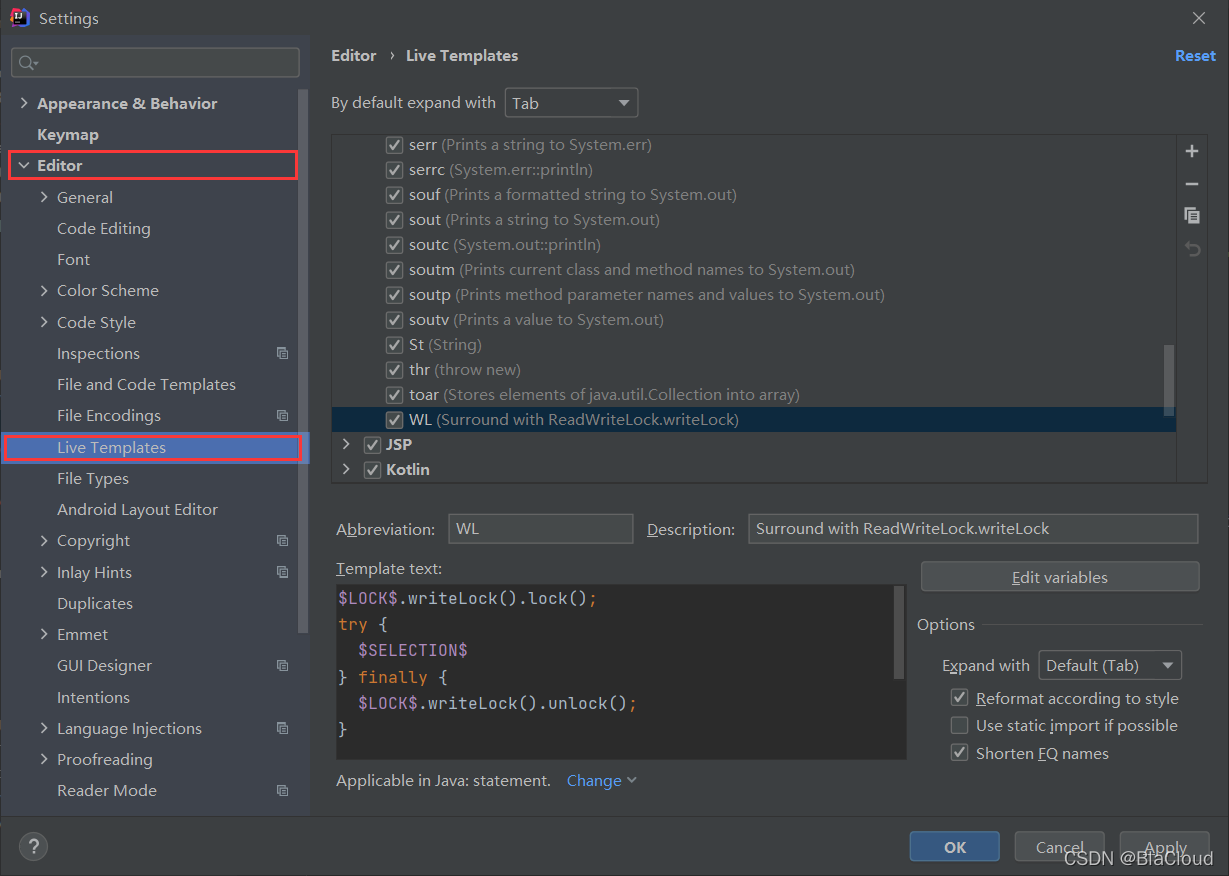Remove the selected live template
The height and width of the screenshot is (876, 1229).
coord(1191,184)
